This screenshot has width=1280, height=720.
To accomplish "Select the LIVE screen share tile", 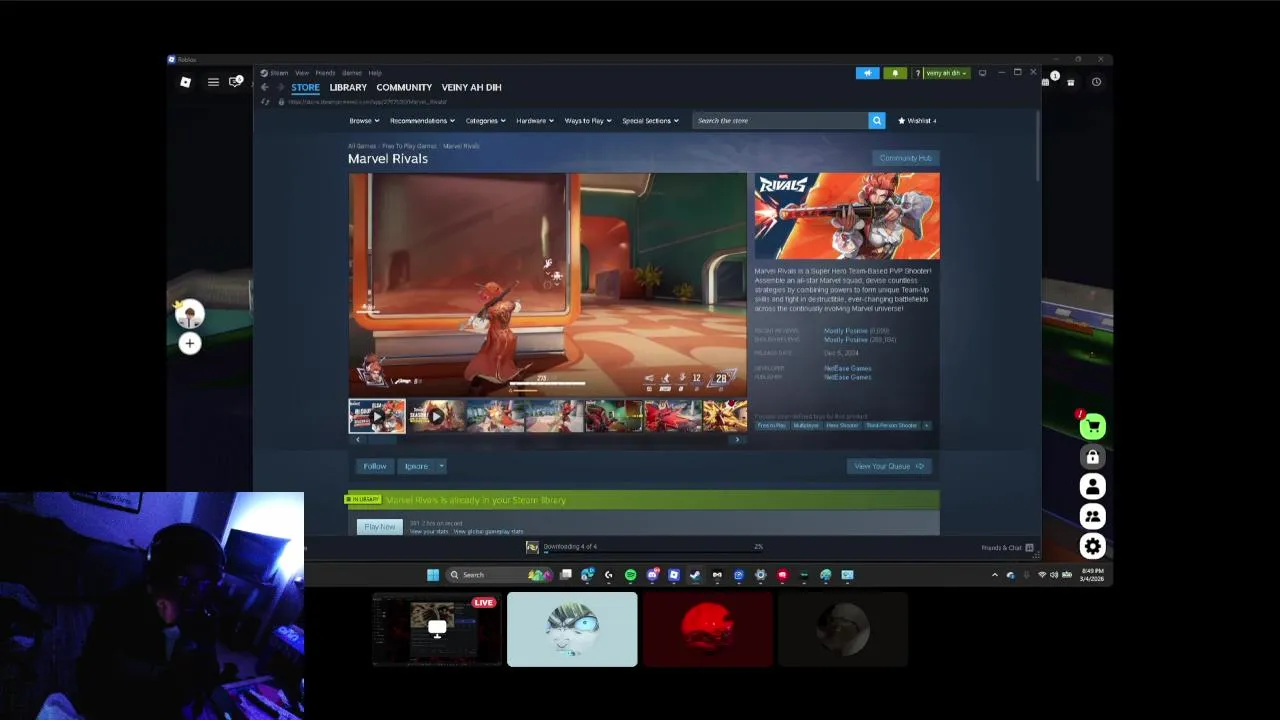I will pos(437,629).
